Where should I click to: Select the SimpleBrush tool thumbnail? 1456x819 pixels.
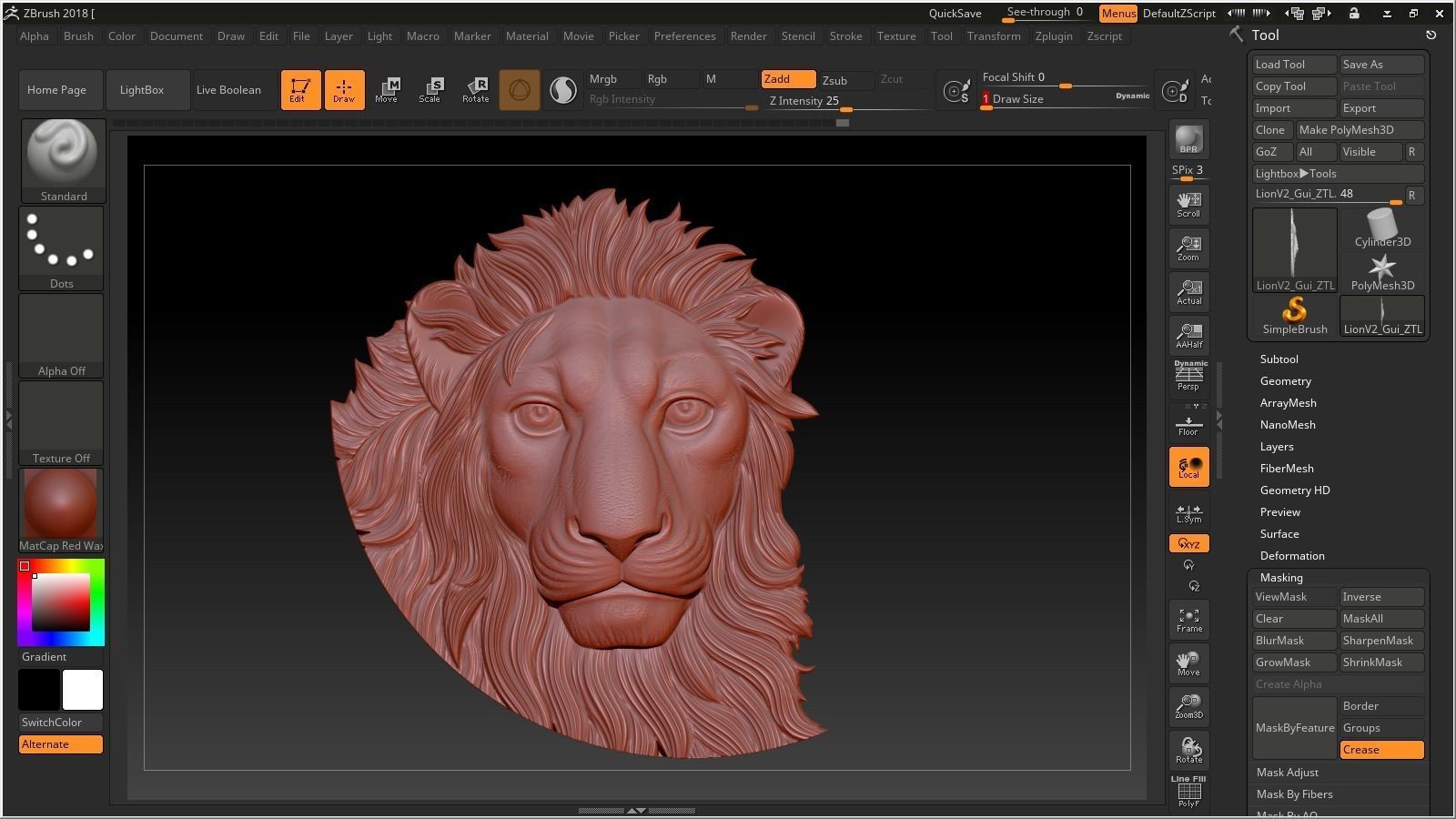1294,316
